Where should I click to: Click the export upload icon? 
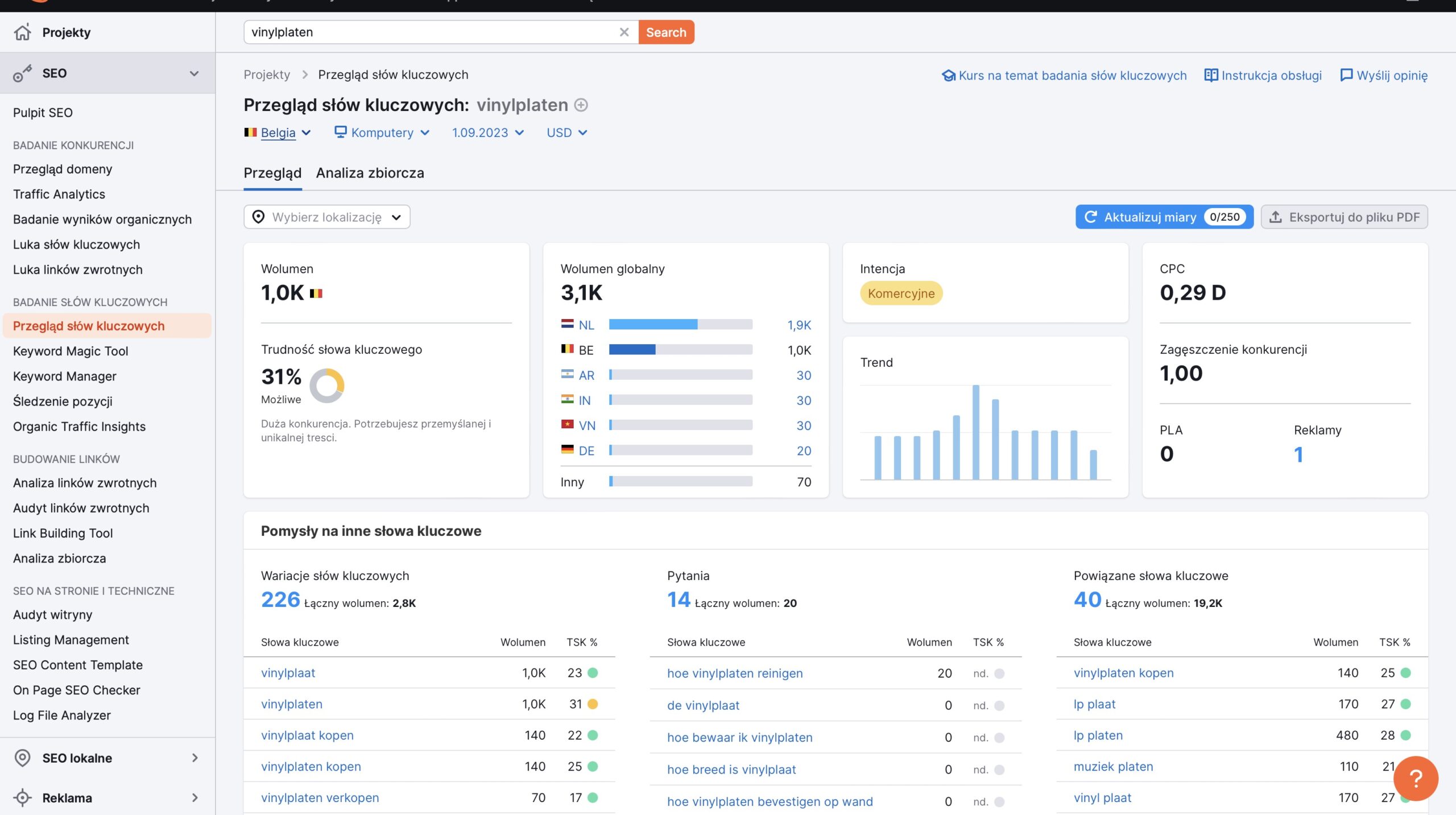click(1276, 217)
